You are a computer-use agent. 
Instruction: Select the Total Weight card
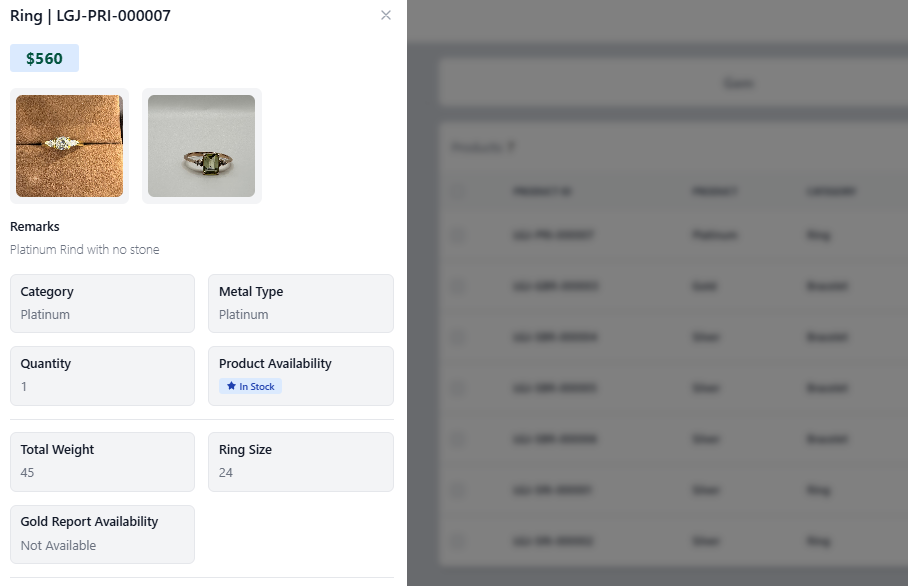(102, 461)
